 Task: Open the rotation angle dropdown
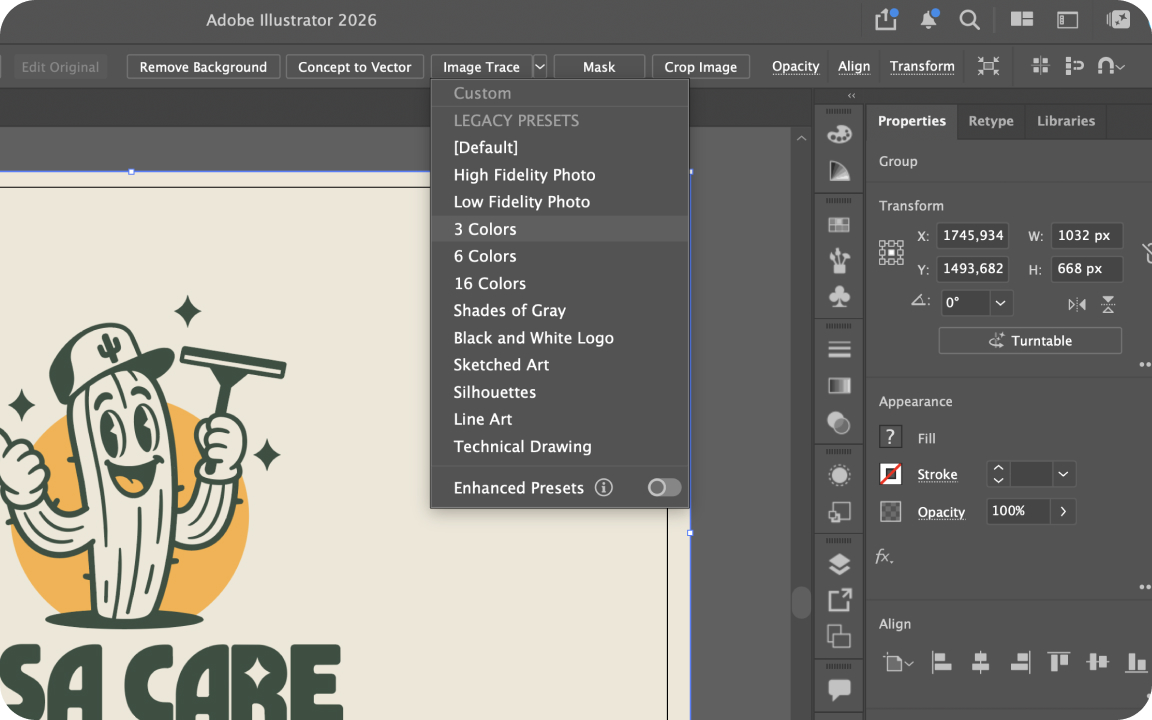click(x=1000, y=303)
